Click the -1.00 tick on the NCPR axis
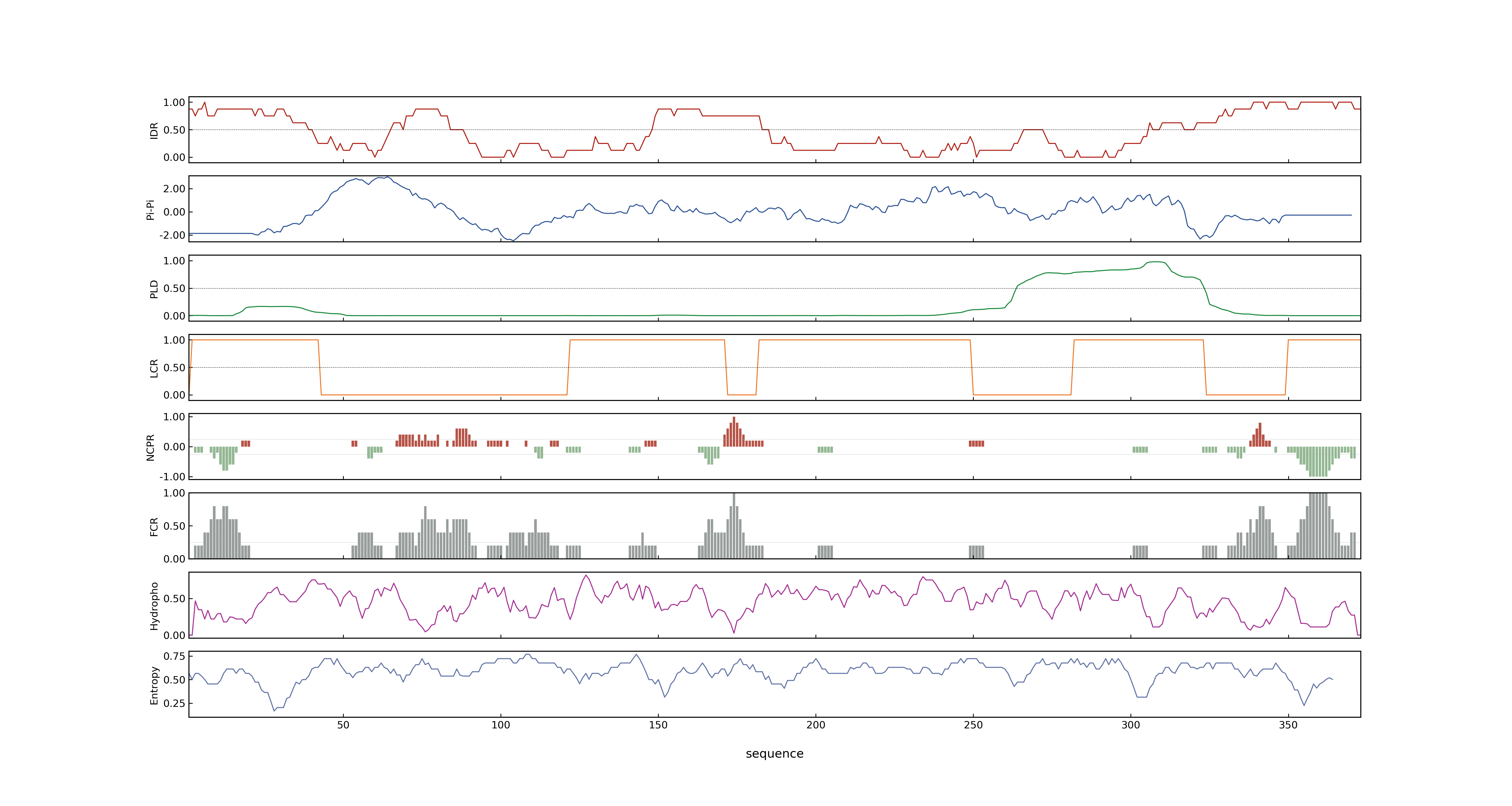This screenshot has width=1512, height=806. click(172, 476)
